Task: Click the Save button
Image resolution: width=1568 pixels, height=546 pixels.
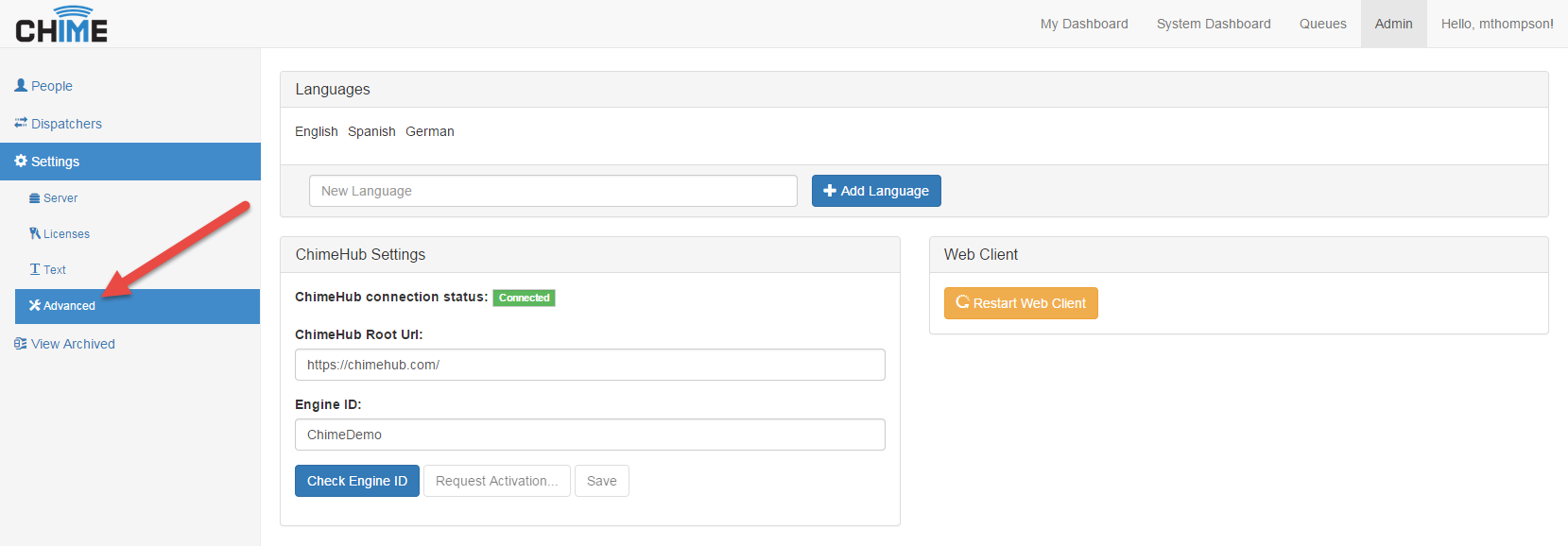Action: 602,481
